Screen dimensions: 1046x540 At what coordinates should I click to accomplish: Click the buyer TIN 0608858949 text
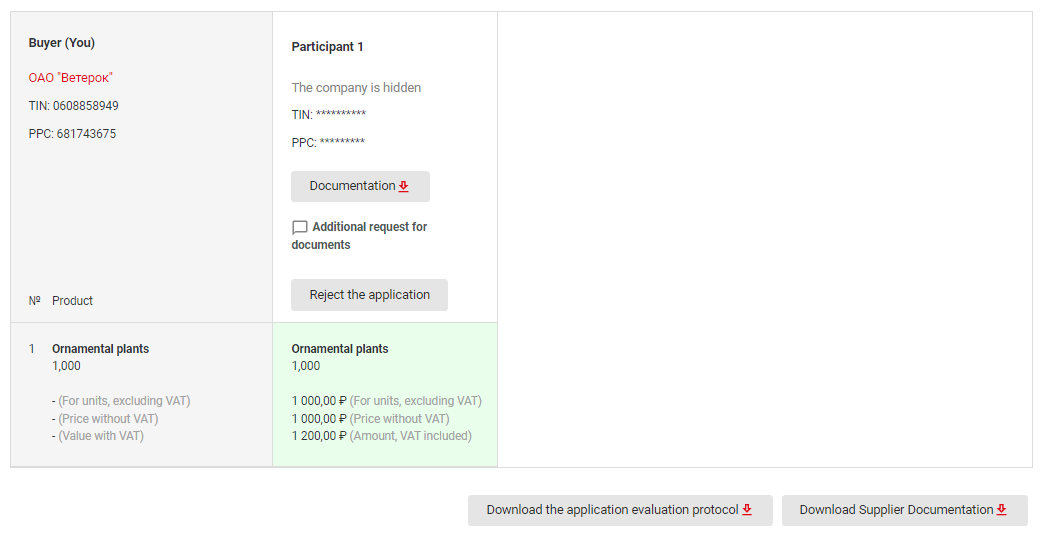(73, 106)
